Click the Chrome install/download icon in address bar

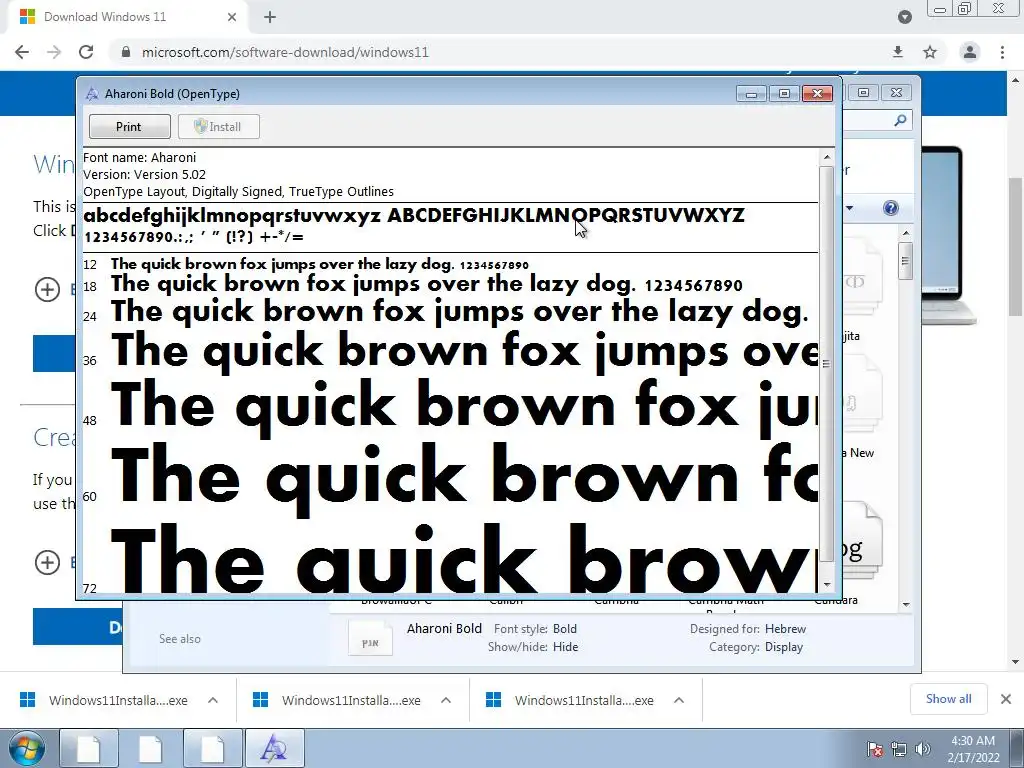(898, 52)
